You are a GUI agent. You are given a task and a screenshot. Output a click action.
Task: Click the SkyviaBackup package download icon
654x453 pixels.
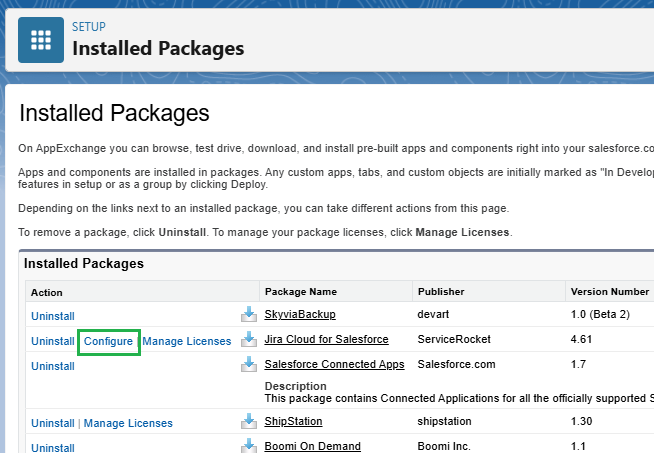(x=249, y=315)
